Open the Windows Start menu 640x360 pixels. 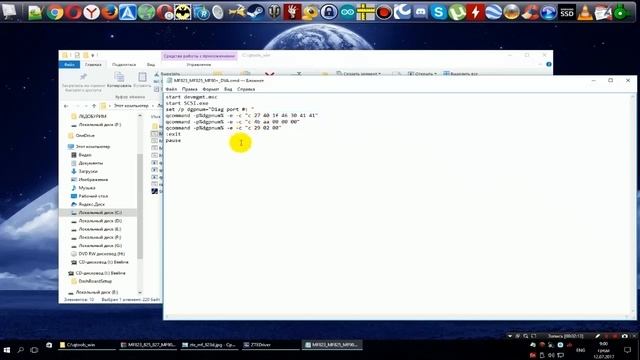(x=7, y=350)
